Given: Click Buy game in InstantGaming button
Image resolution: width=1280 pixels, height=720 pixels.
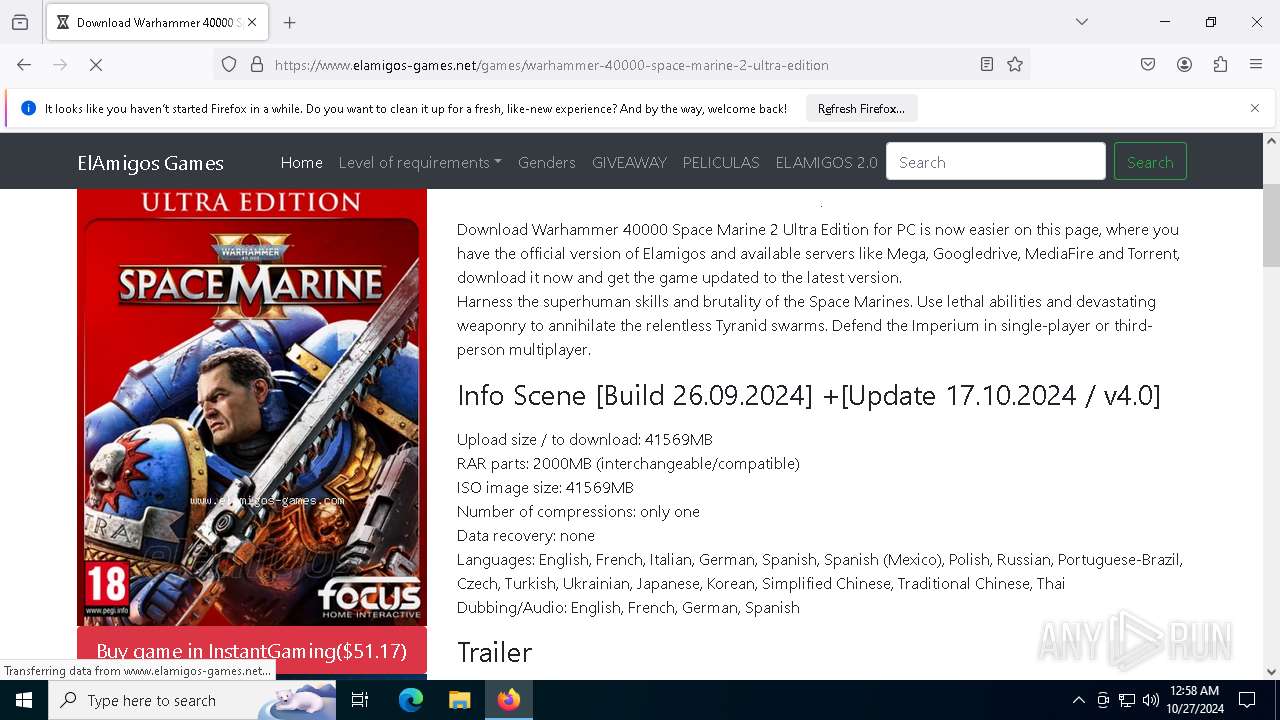Looking at the screenshot, I should [252, 651].
